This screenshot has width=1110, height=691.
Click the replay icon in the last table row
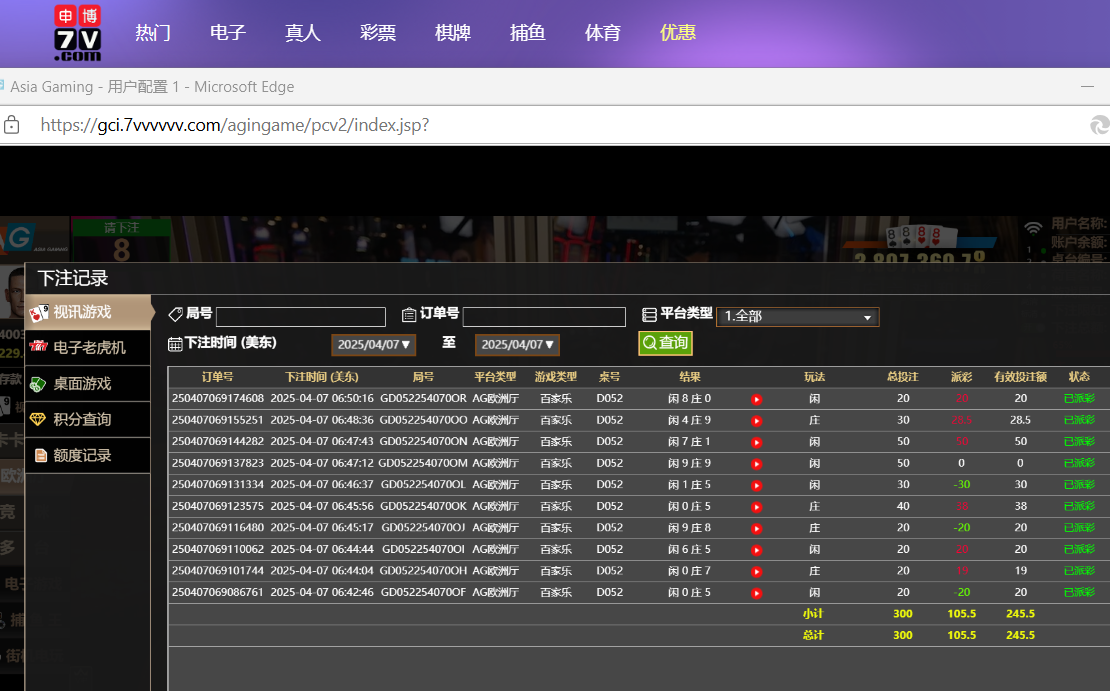click(756, 593)
